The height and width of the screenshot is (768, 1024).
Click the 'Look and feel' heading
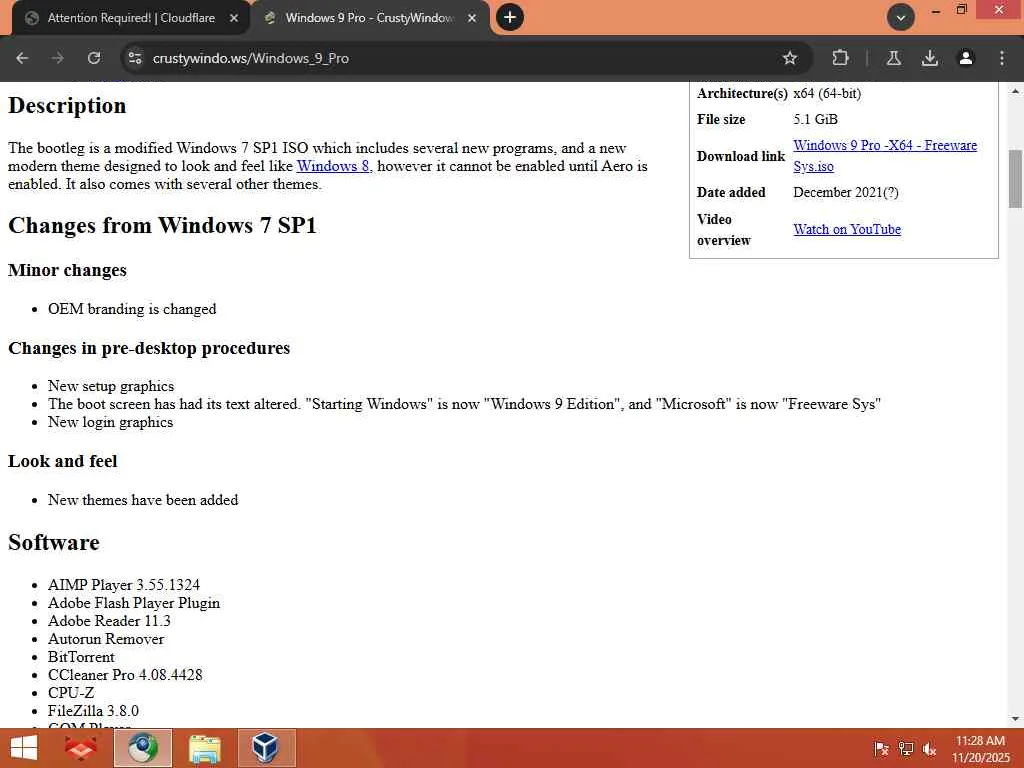63,461
